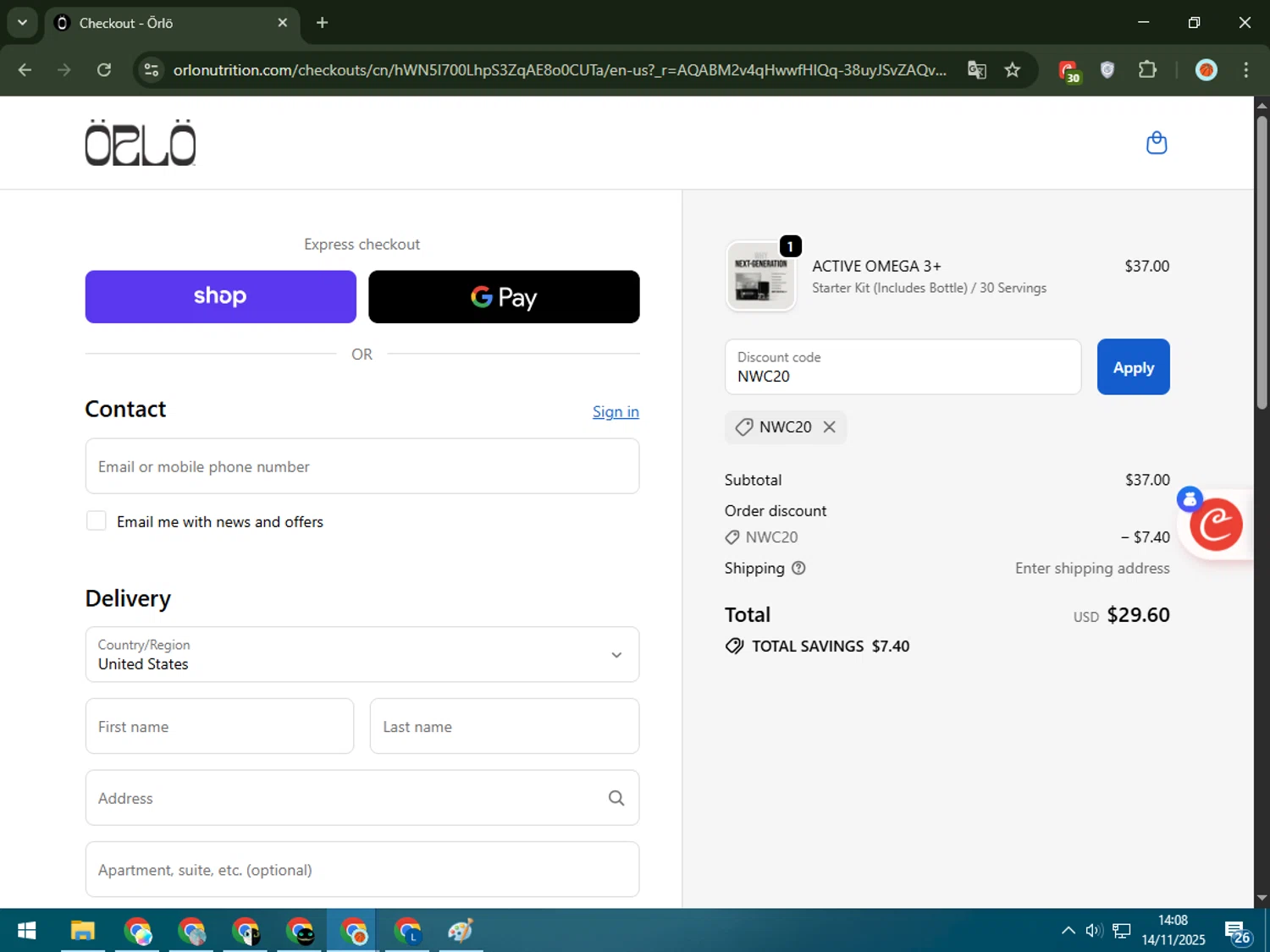Focus the Apartment, suite field

click(x=362, y=869)
